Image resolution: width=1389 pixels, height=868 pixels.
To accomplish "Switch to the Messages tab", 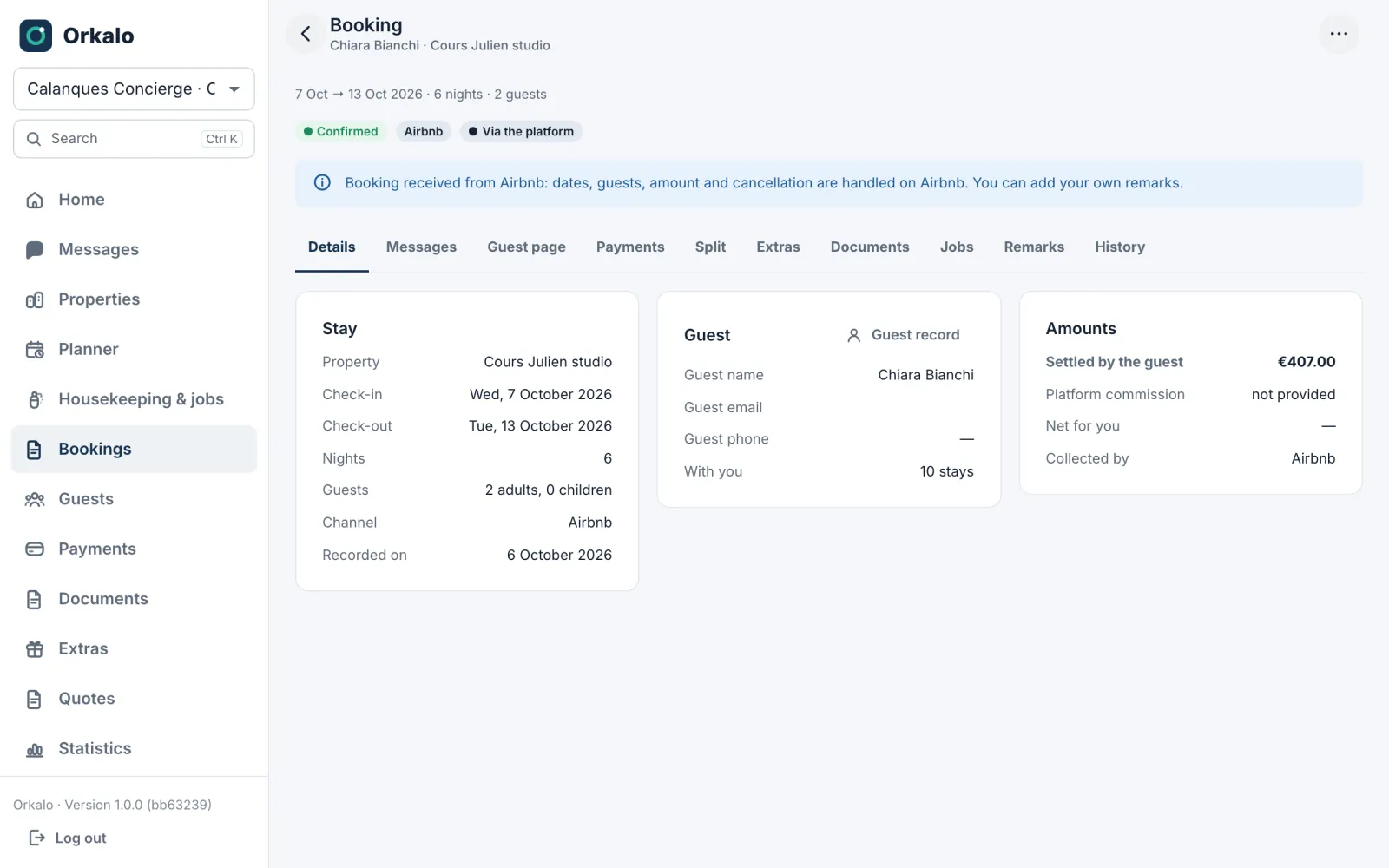I will coord(421,247).
